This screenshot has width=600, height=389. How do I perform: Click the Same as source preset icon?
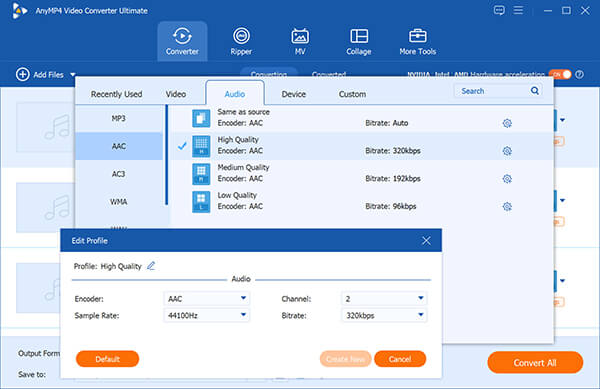click(x=201, y=118)
